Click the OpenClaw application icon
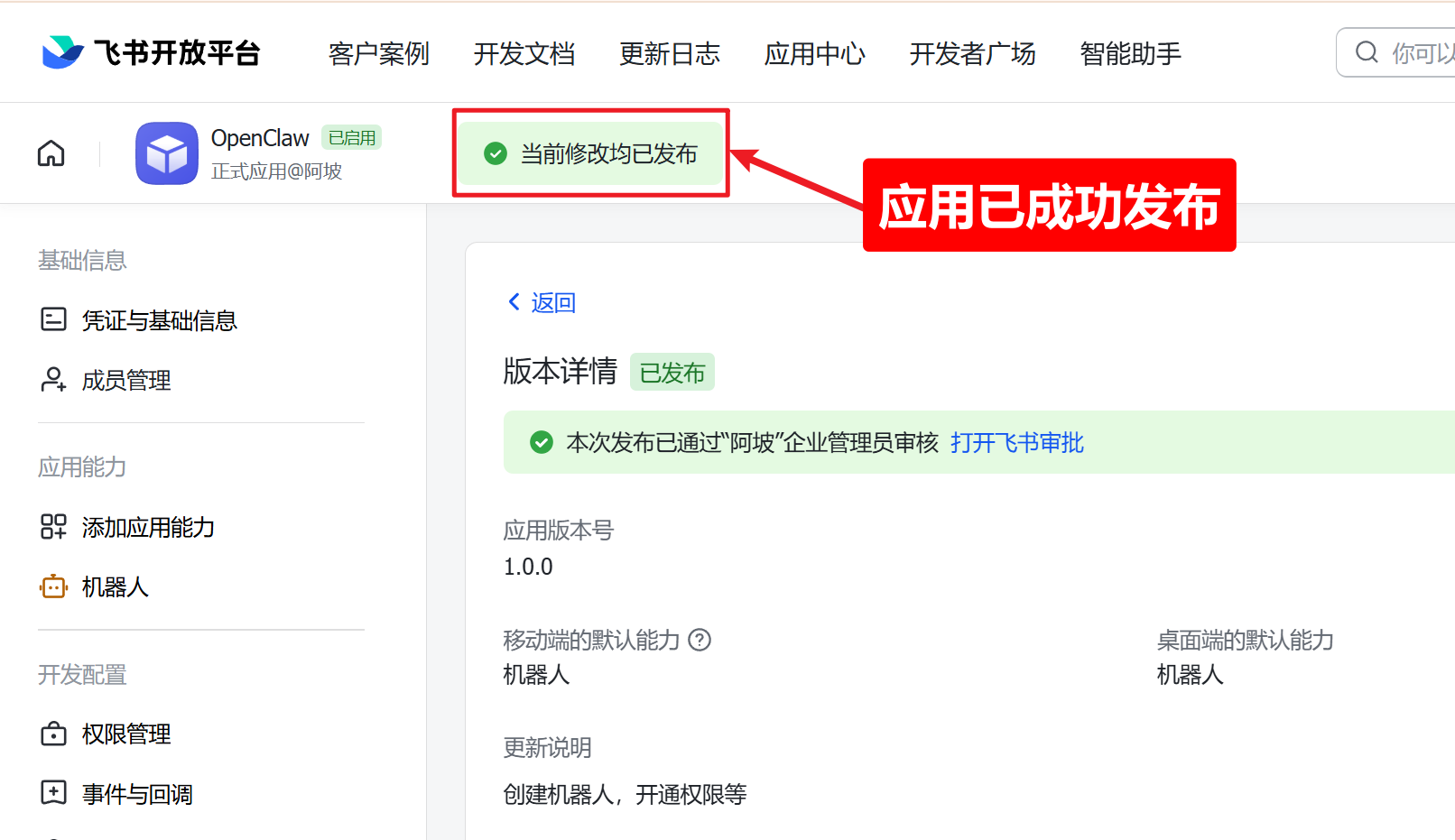Image resolution: width=1455 pixels, height=840 pixels. coord(166,152)
